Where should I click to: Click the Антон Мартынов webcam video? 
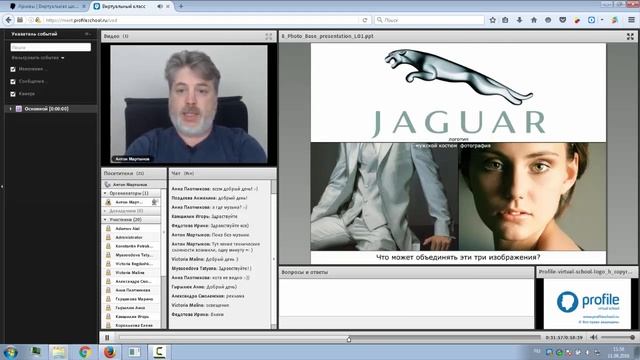[189, 104]
